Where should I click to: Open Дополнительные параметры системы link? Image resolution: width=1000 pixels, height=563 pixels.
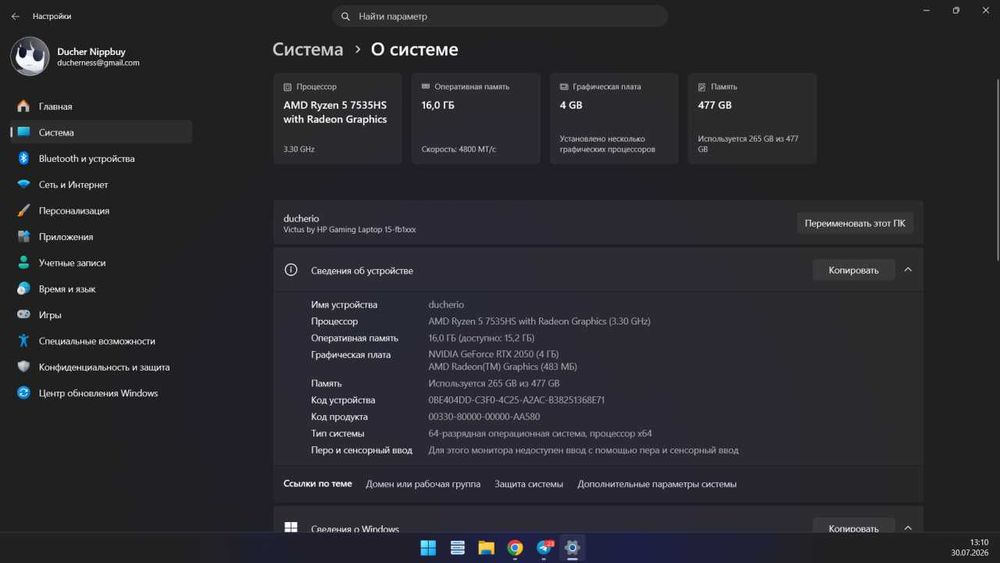tap(657, 484)
